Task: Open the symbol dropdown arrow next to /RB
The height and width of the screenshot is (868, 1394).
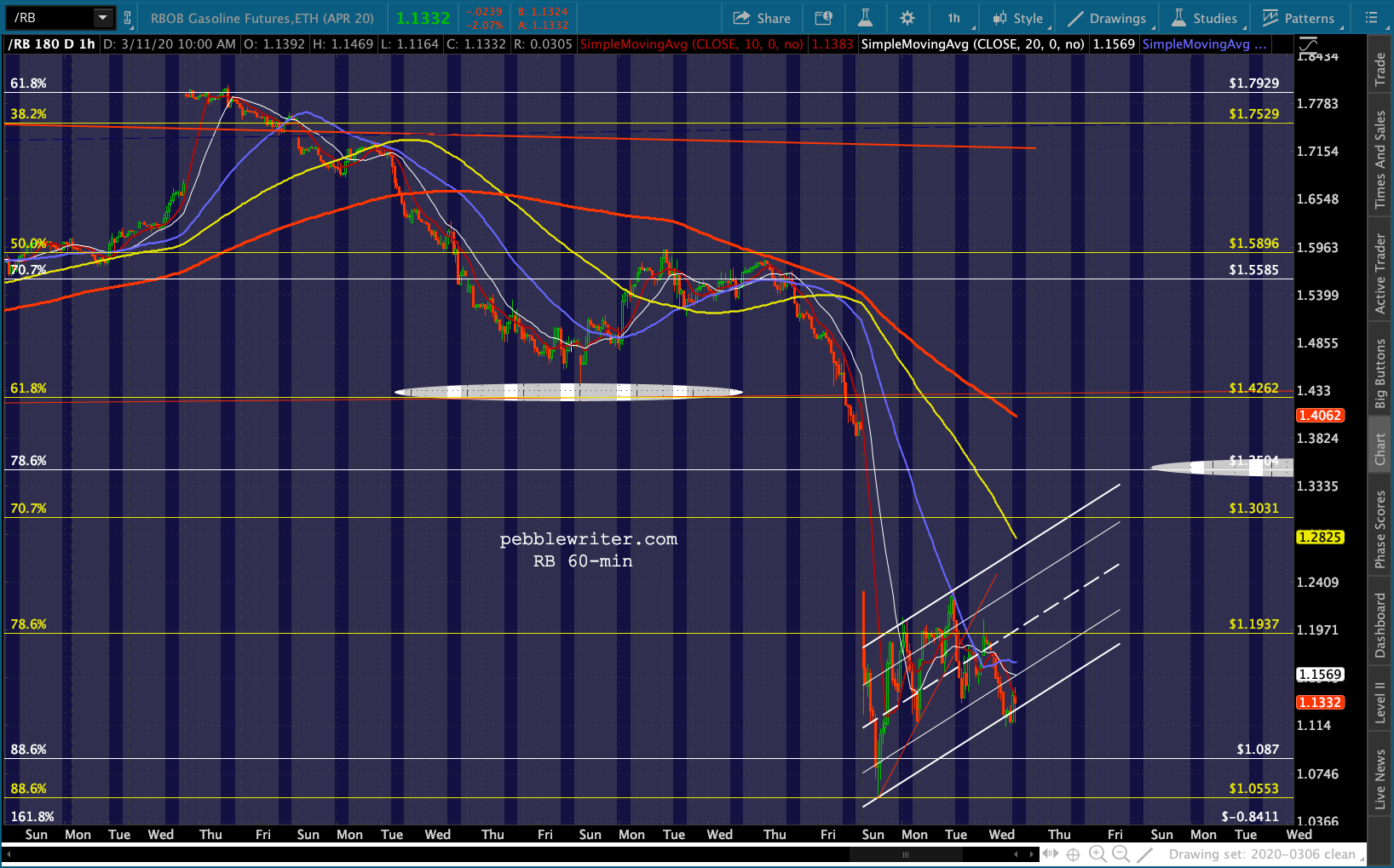Action: pos(102,18)
